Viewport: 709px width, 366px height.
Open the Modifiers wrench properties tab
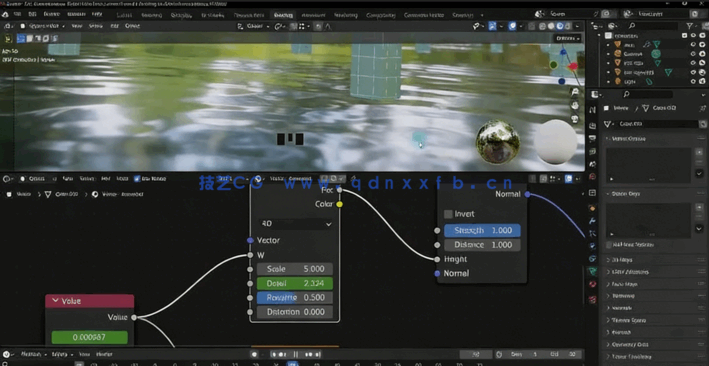(x=593, y=221)
